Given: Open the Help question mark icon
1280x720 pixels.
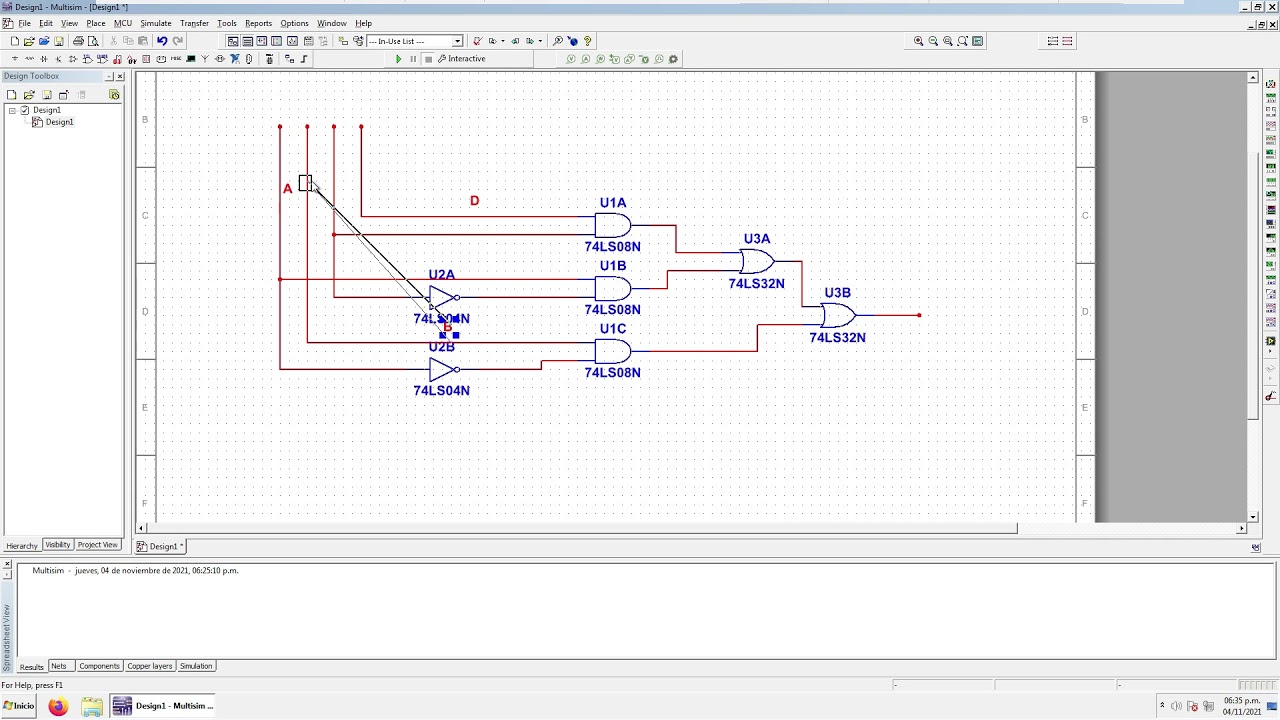Looking at the screenshot, I should (587, 41).
